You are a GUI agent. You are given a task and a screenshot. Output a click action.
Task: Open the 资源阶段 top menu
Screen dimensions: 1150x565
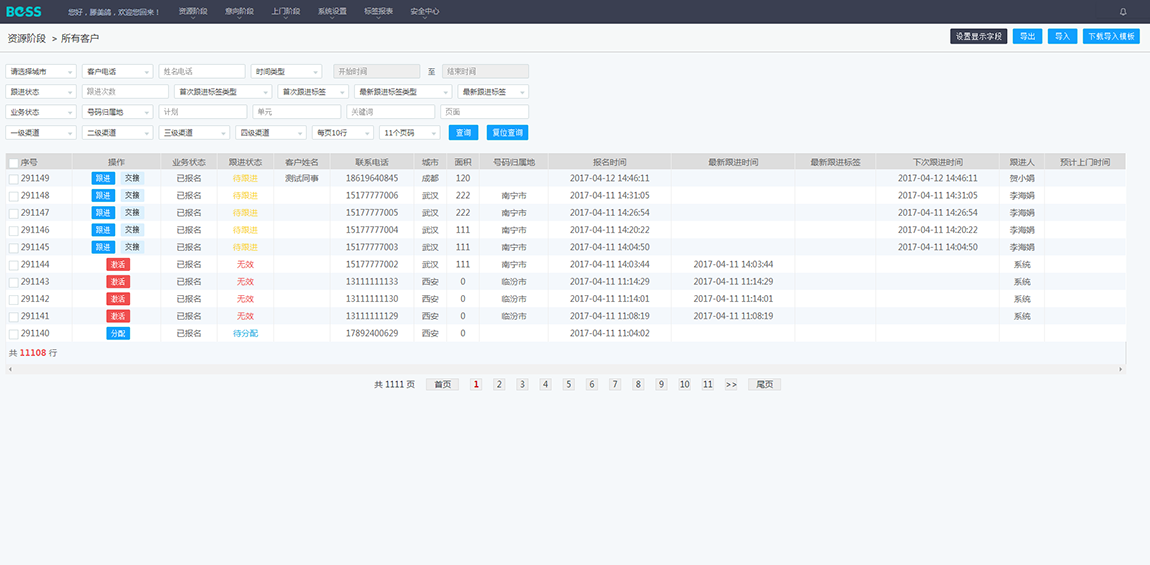coord(193,12)
